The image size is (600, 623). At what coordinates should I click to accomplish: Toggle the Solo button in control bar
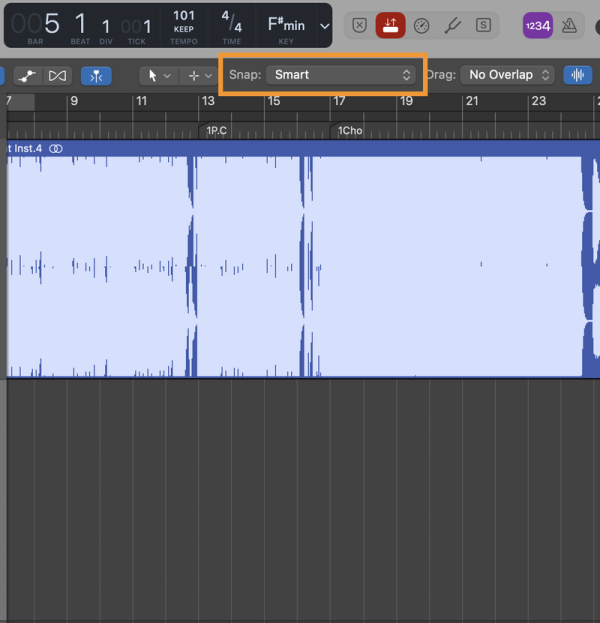[x=483, y=25]
